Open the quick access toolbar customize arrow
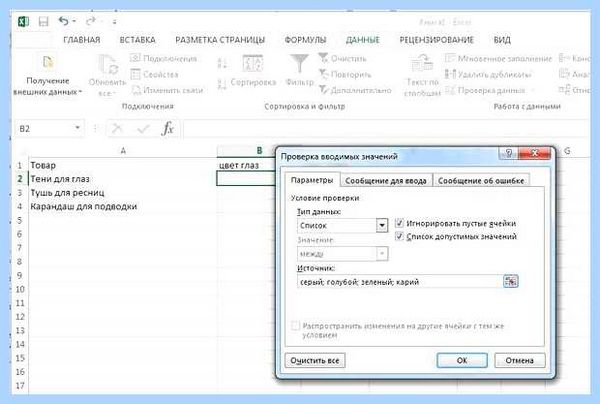600x404 pixels. tap(114, 22)
